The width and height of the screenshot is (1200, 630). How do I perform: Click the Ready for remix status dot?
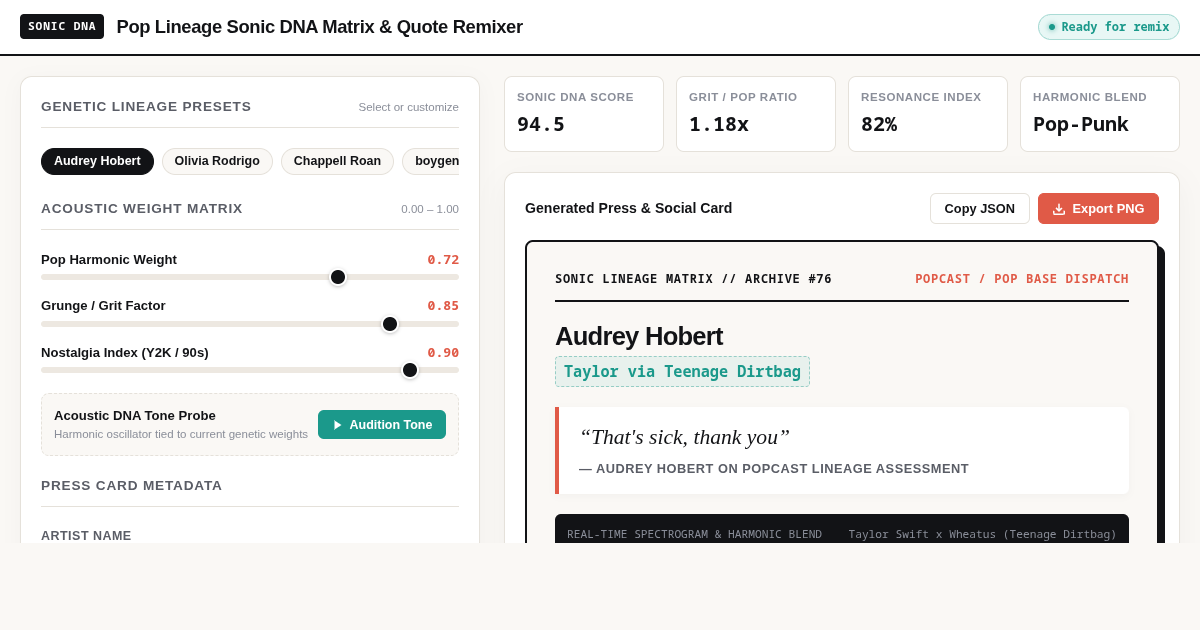pyautogui.click(x=1052, y=27)
